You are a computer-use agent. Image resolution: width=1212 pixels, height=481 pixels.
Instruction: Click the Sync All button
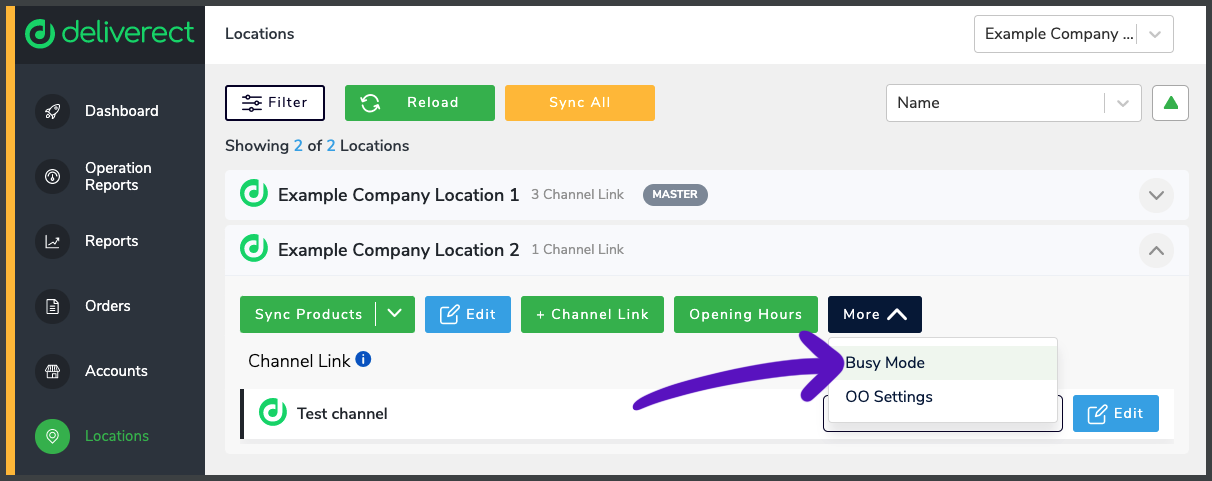(580, 103)
